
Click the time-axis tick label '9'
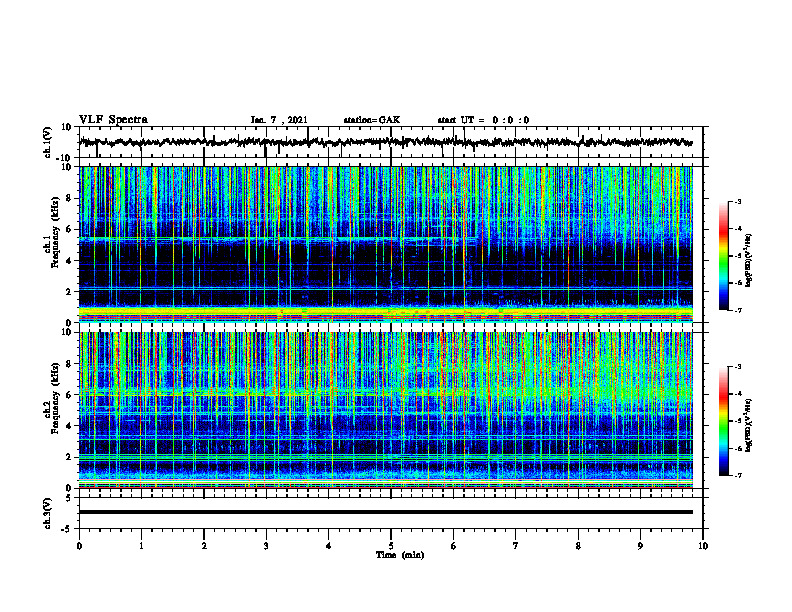[x=640, y=546]
